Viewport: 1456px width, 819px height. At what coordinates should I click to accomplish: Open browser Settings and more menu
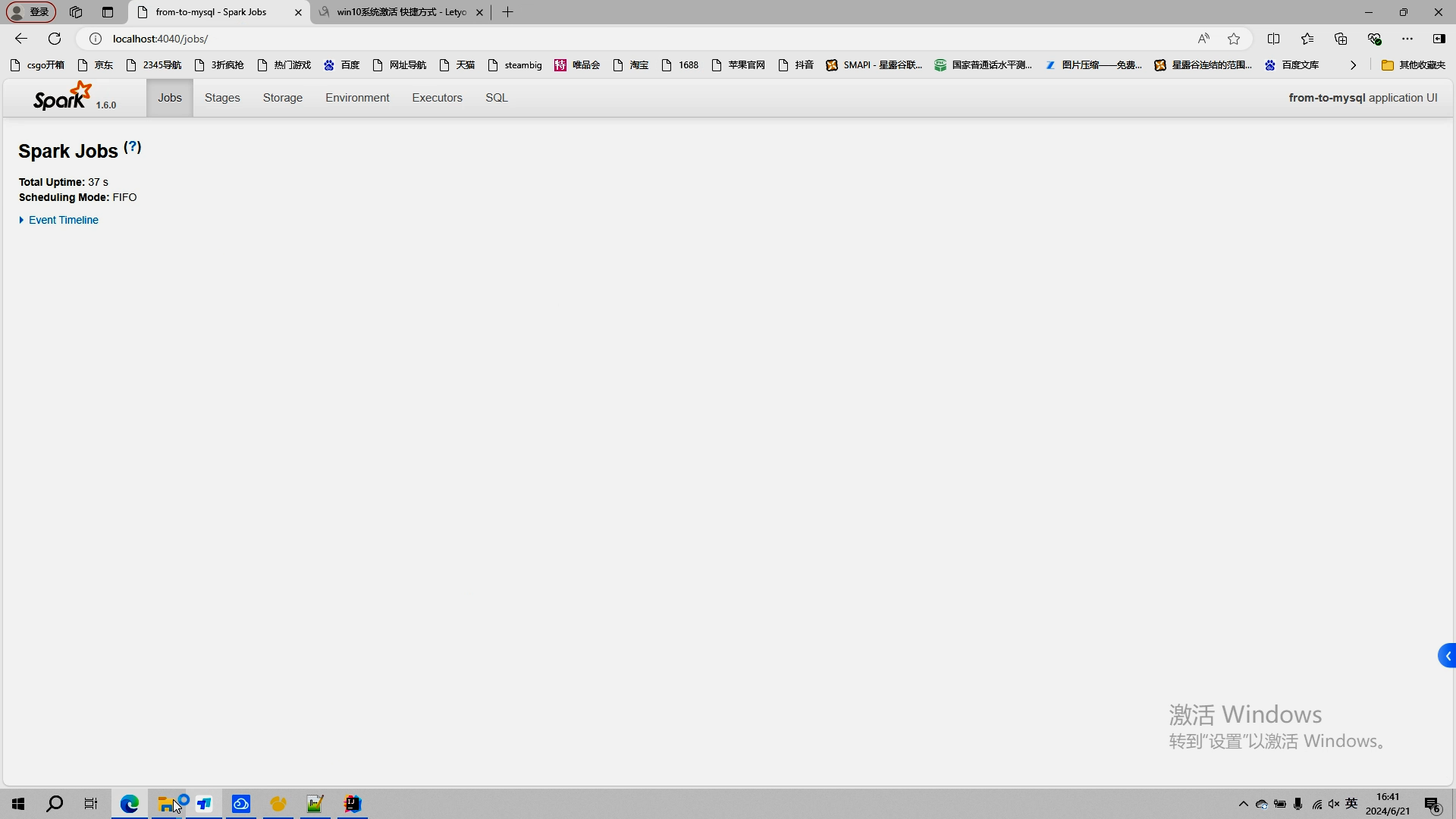point(1407,39)
